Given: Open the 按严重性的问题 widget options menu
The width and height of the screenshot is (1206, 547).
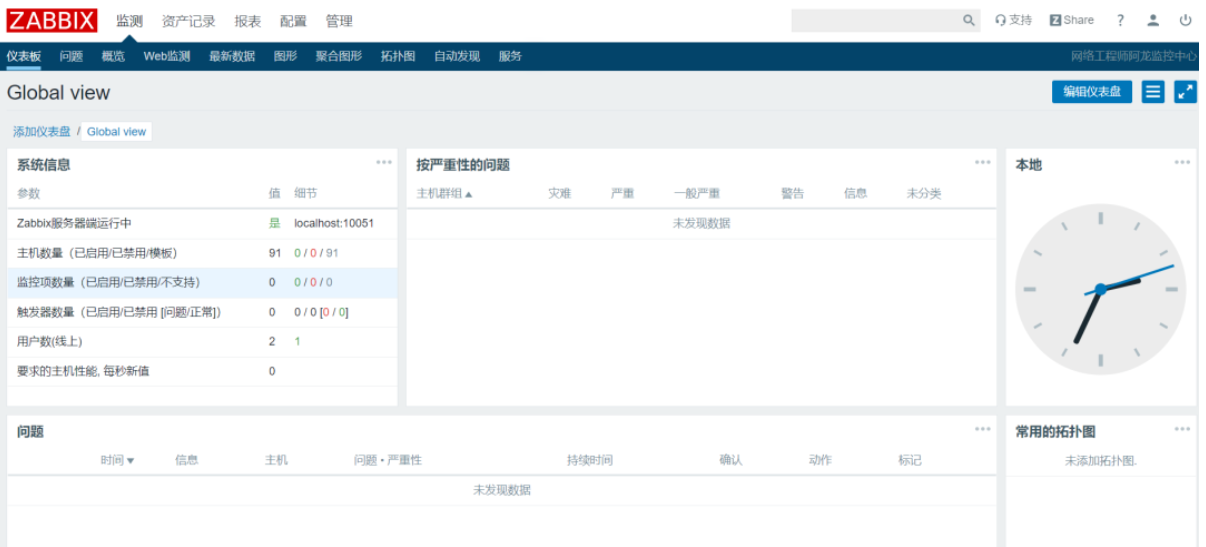Looking at the screenshot, I should click(x=983, y=162).
